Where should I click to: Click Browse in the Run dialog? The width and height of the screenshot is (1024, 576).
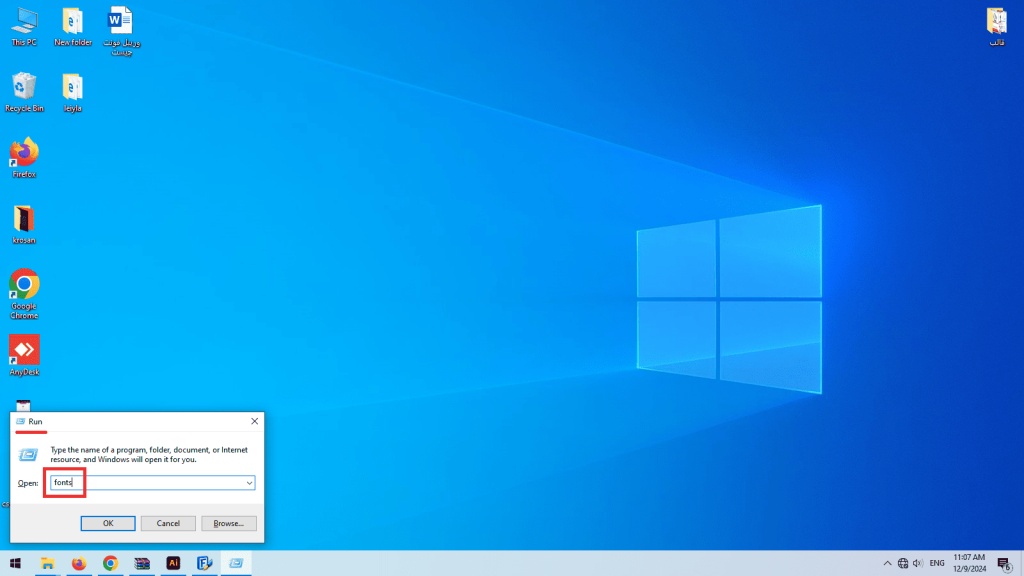(x=228, y=523)
